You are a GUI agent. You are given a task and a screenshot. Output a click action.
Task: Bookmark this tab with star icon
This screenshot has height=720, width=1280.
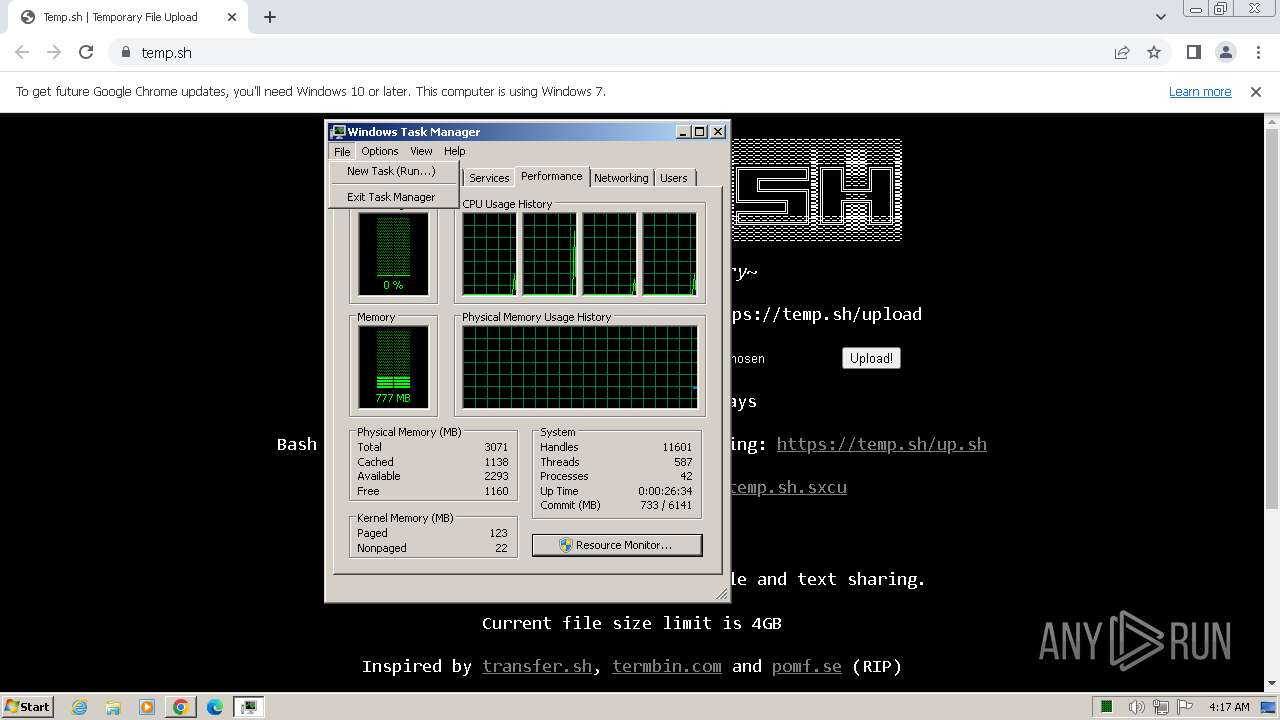click(1154, 52)
